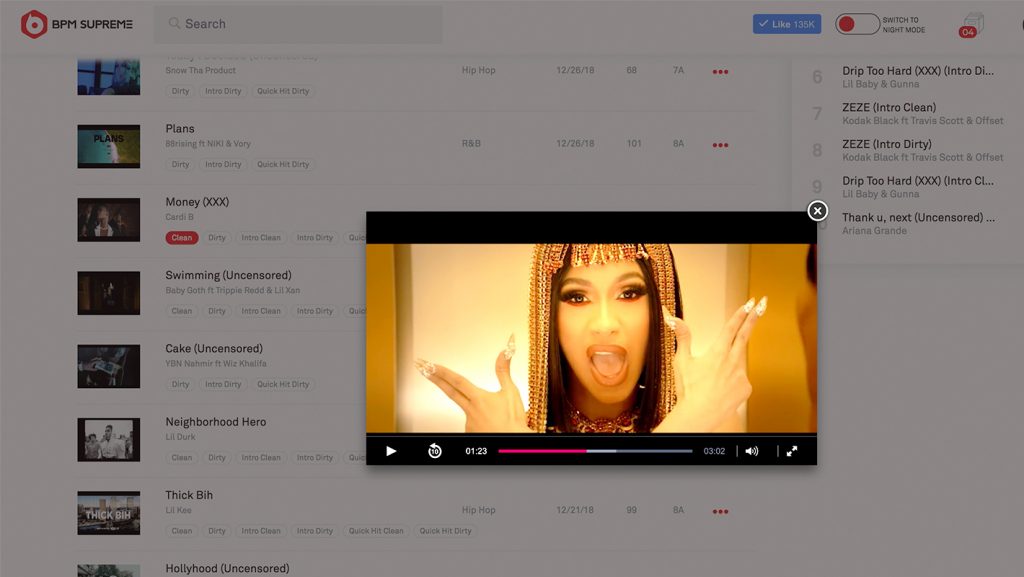Mute the video volume
The width and height of the screenshot is (1024, 577).
[752, 451]
